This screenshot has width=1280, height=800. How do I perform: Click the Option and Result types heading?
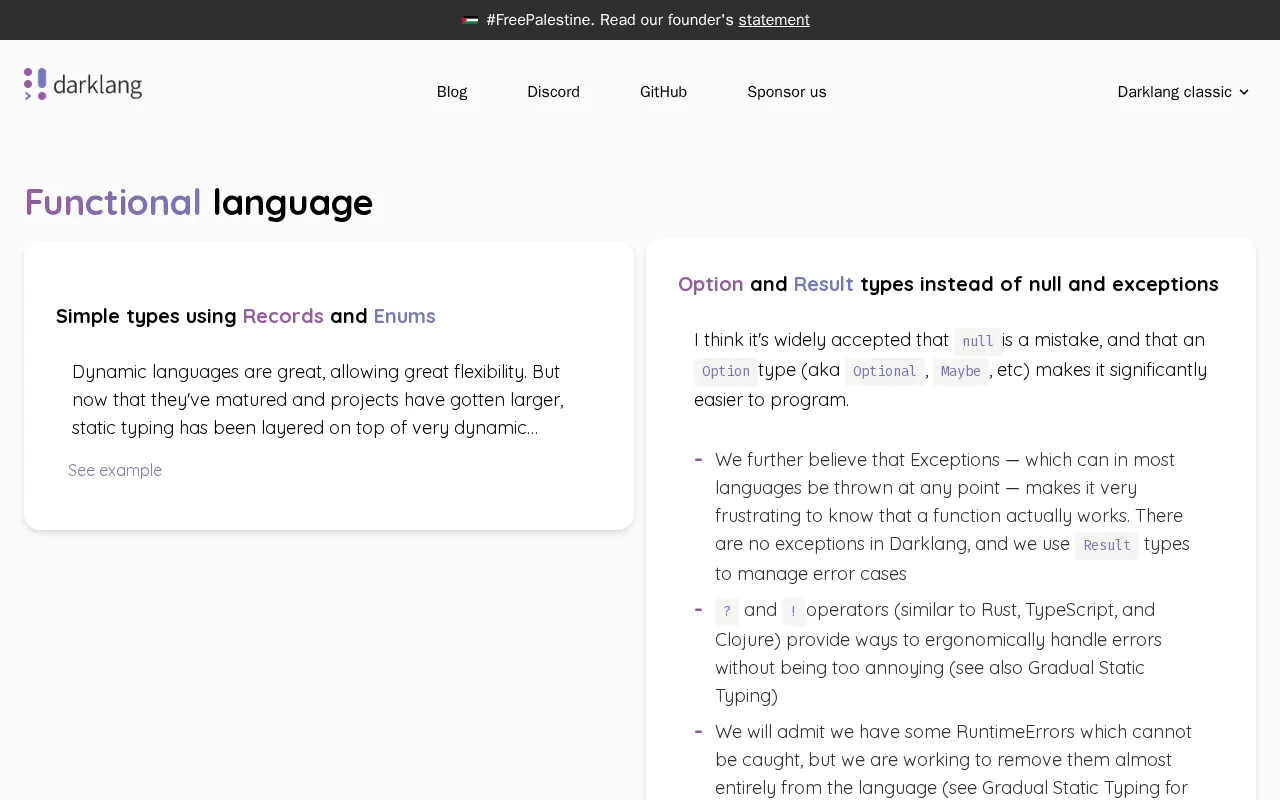(948, 284)
